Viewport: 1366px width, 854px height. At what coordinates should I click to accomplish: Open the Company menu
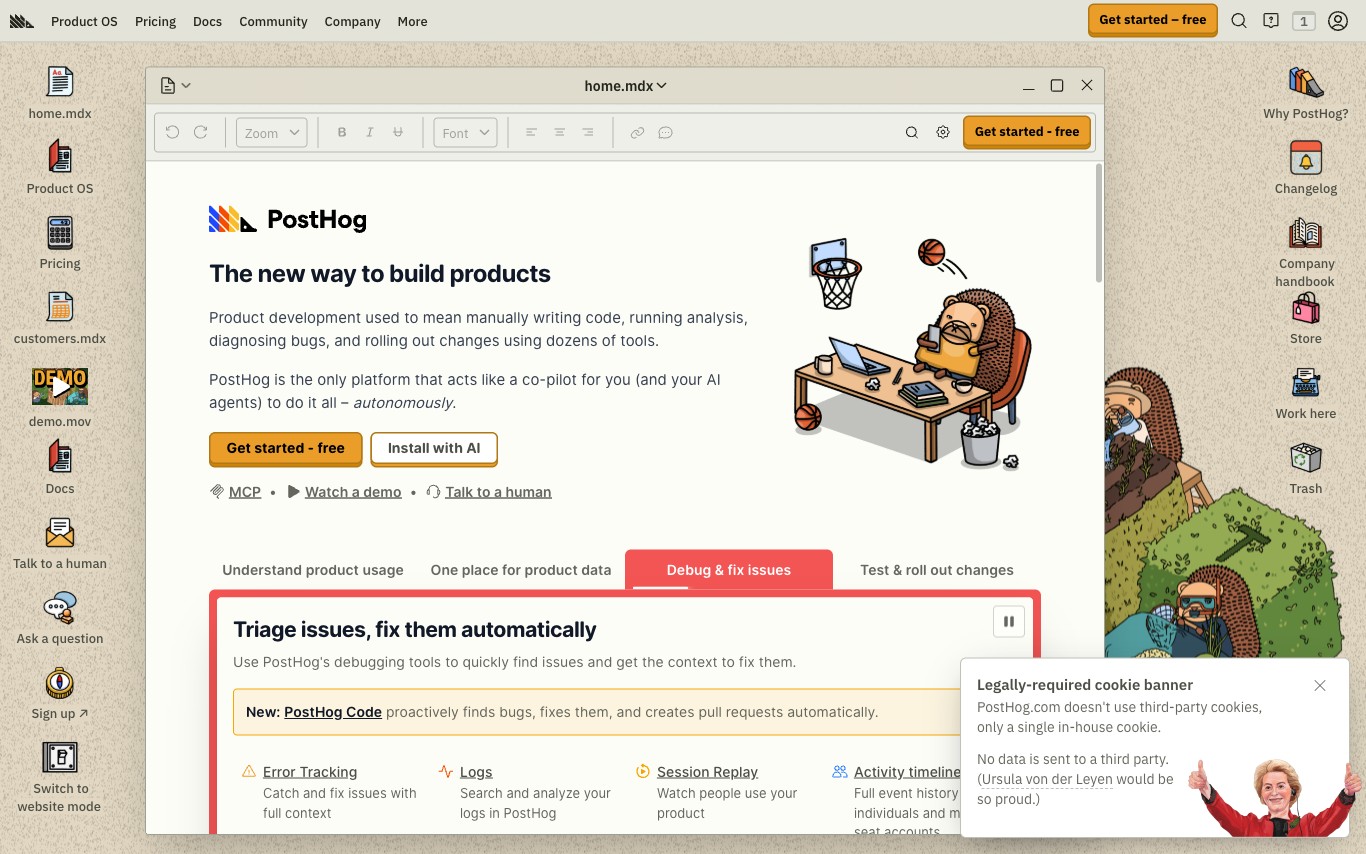point(352,21)
